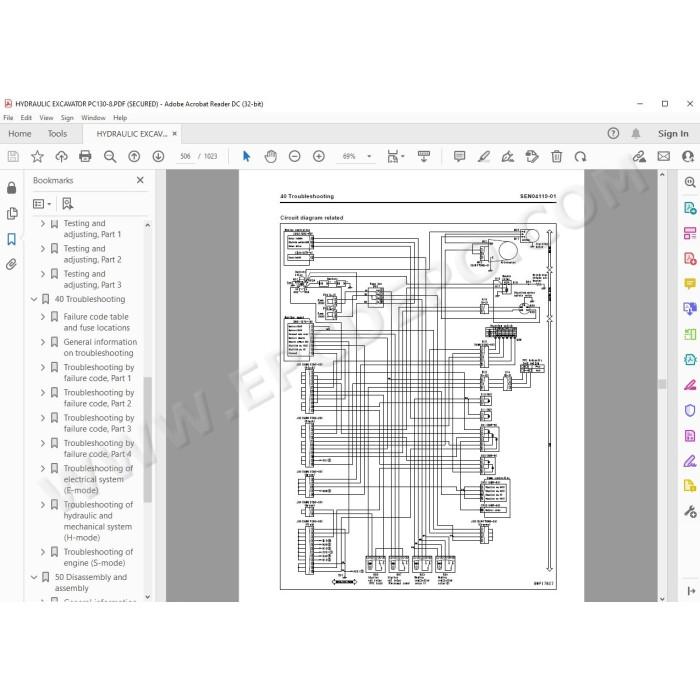Open zoom level dropdown at 69%
700x700 pixels.
(x=369, y=156)
